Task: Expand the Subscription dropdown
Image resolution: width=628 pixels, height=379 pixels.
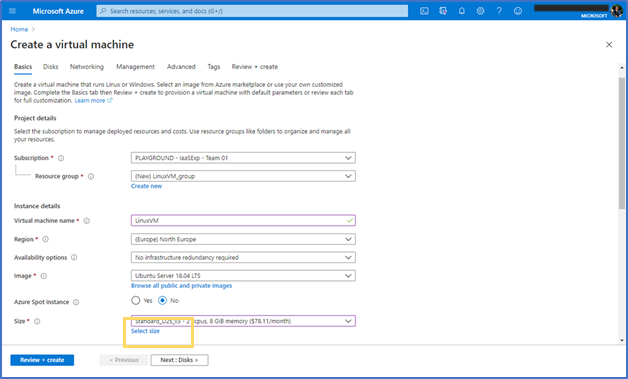Action: point(243,158)
